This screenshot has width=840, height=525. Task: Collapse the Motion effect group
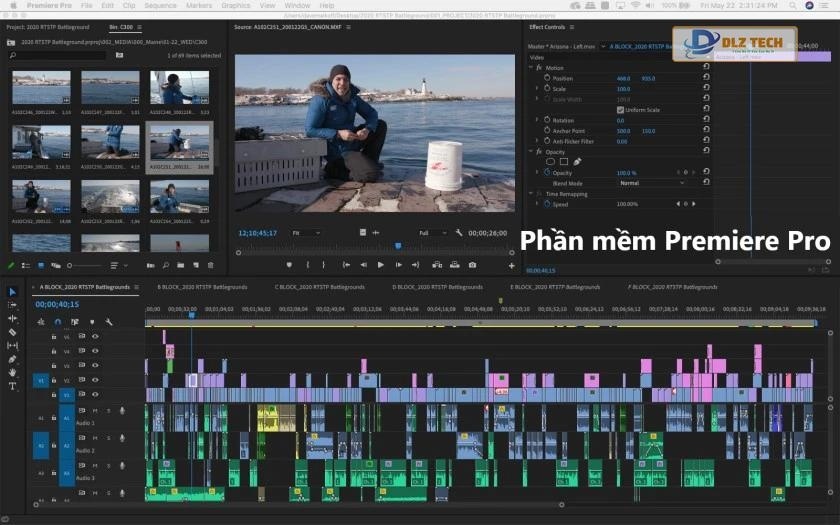pyautogui.click(x=531, y=68)
